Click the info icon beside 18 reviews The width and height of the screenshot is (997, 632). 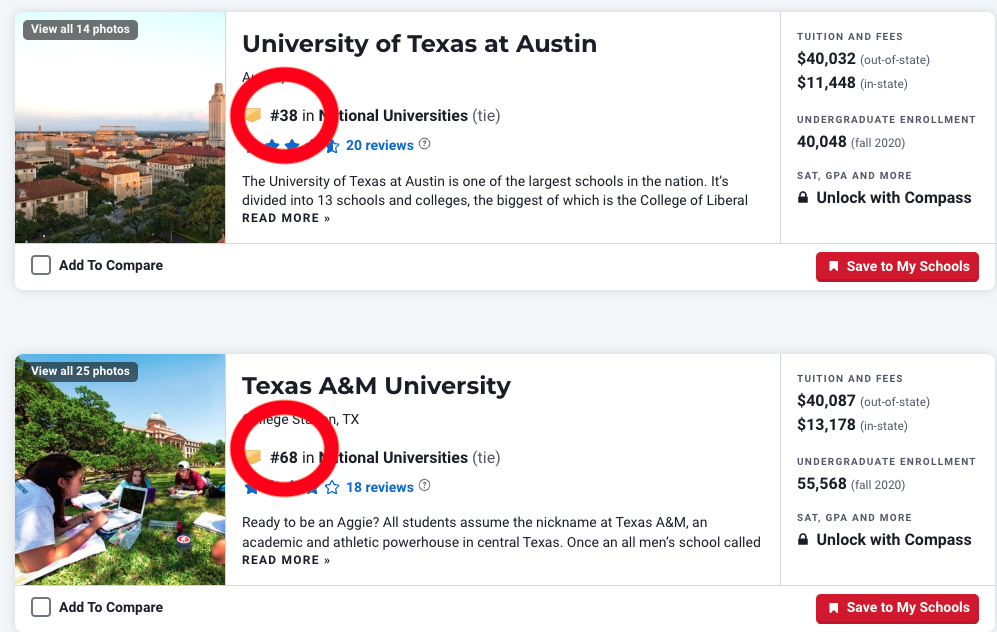pos(425,486)
